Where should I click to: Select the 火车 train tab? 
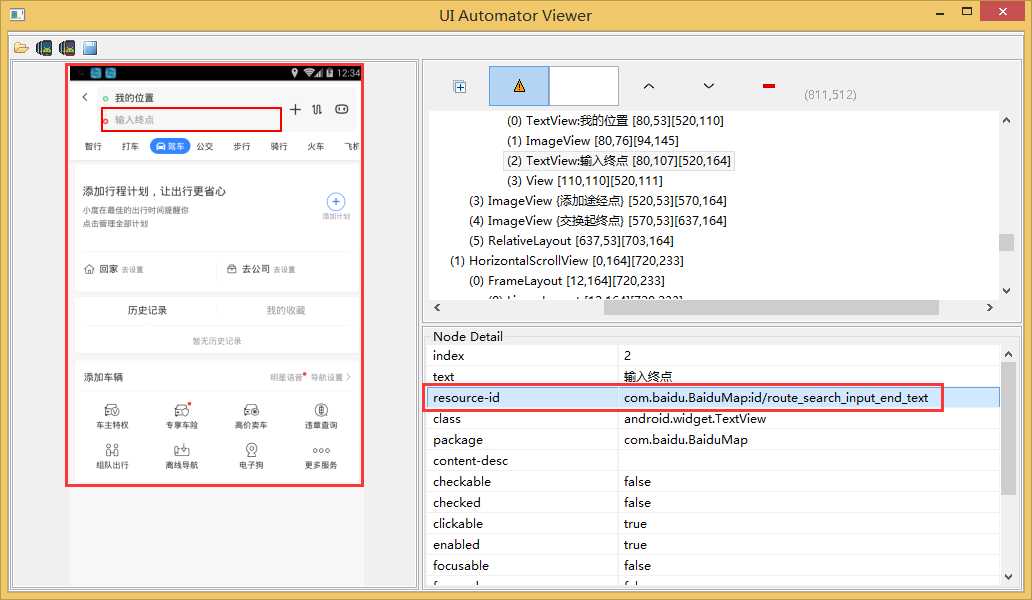tap(316, 146)
